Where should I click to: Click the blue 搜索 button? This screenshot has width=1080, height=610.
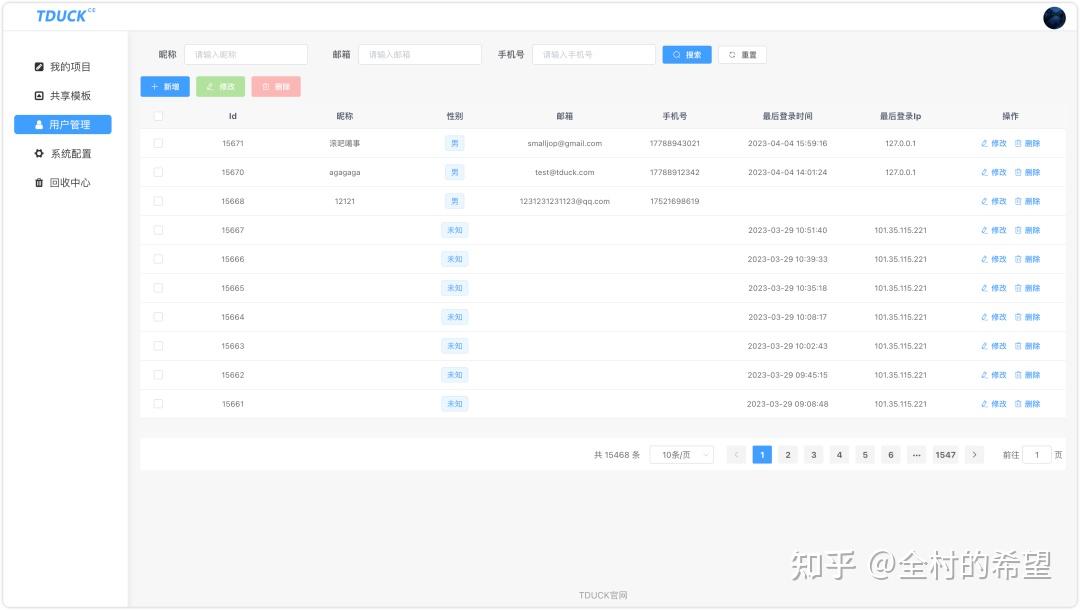(687, 54)
